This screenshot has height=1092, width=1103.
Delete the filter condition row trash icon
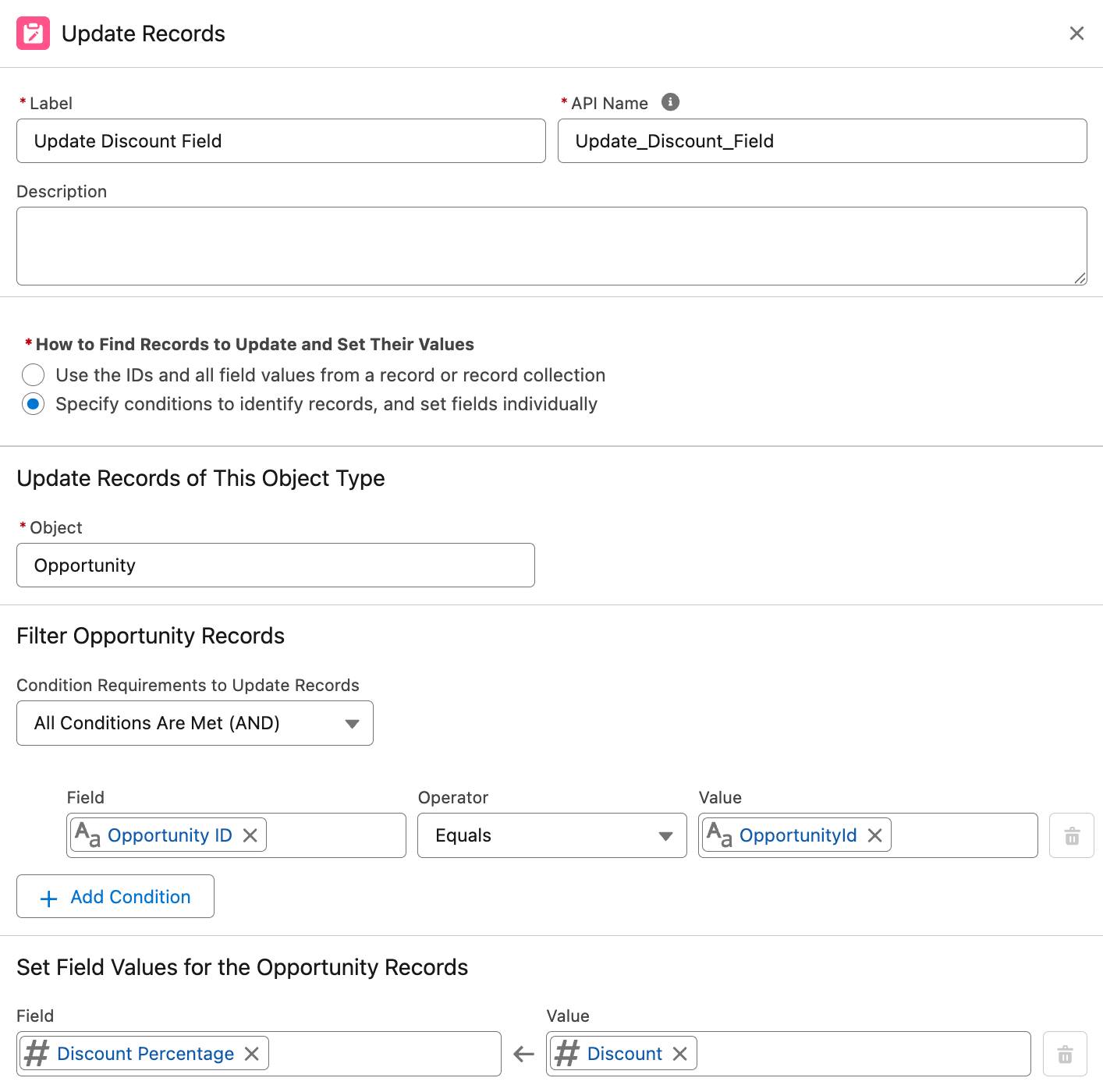click(1072, 835)
